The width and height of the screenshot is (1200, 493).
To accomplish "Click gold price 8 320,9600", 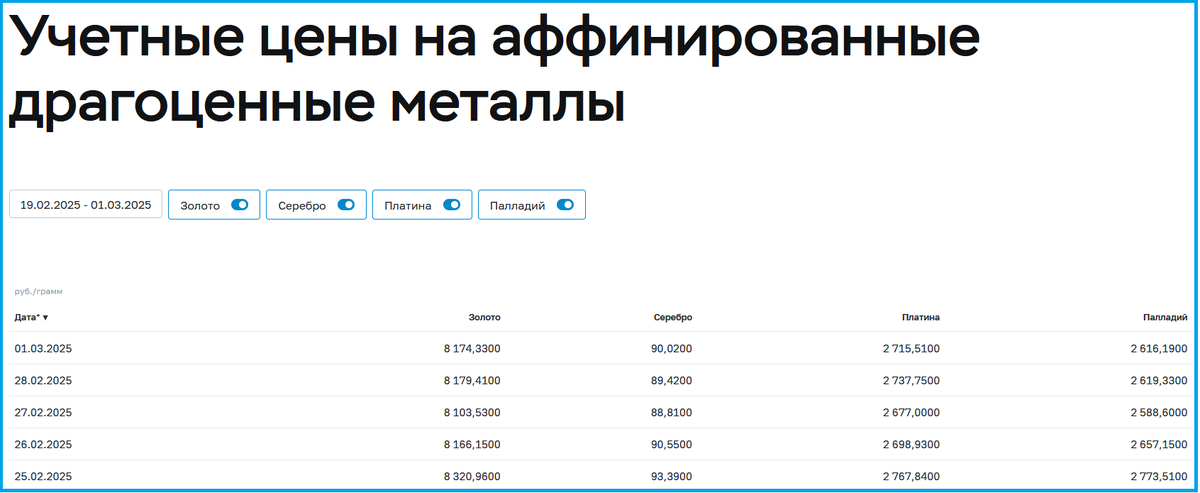I will (x=472, y=476).
